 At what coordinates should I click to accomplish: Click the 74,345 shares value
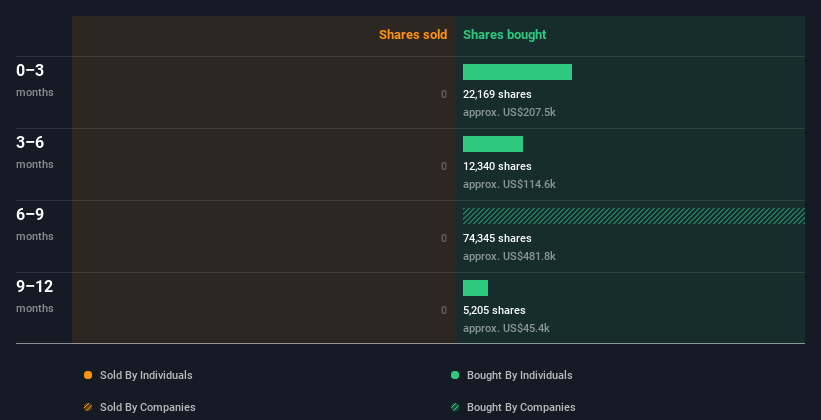click(x=497, y=238)
